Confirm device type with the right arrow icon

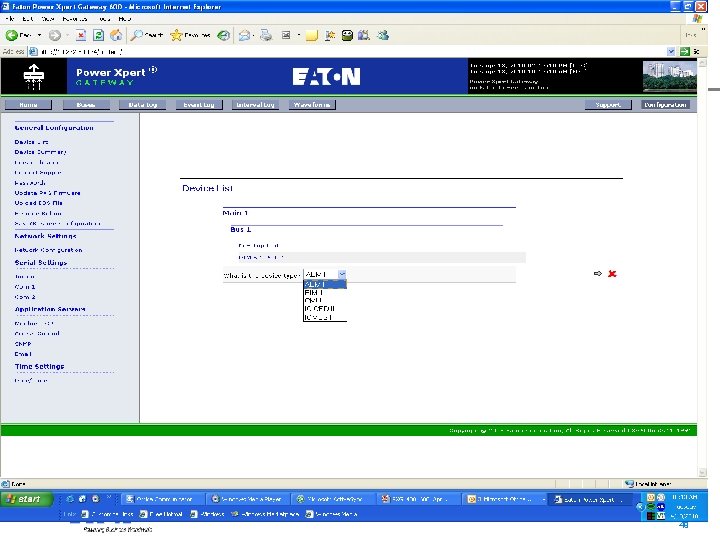click(597, 273)
